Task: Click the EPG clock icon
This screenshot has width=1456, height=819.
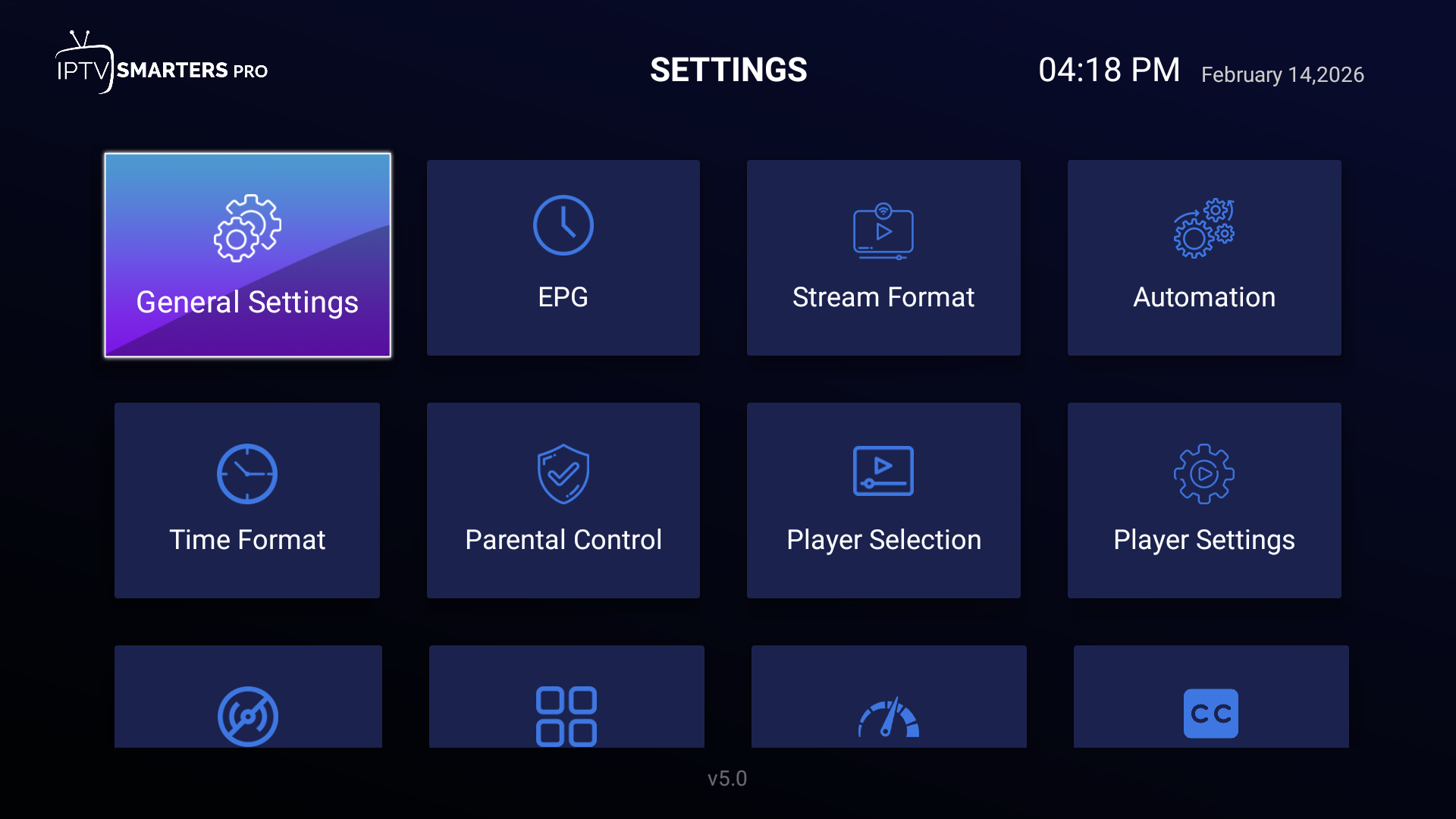Action: [563, 225]
